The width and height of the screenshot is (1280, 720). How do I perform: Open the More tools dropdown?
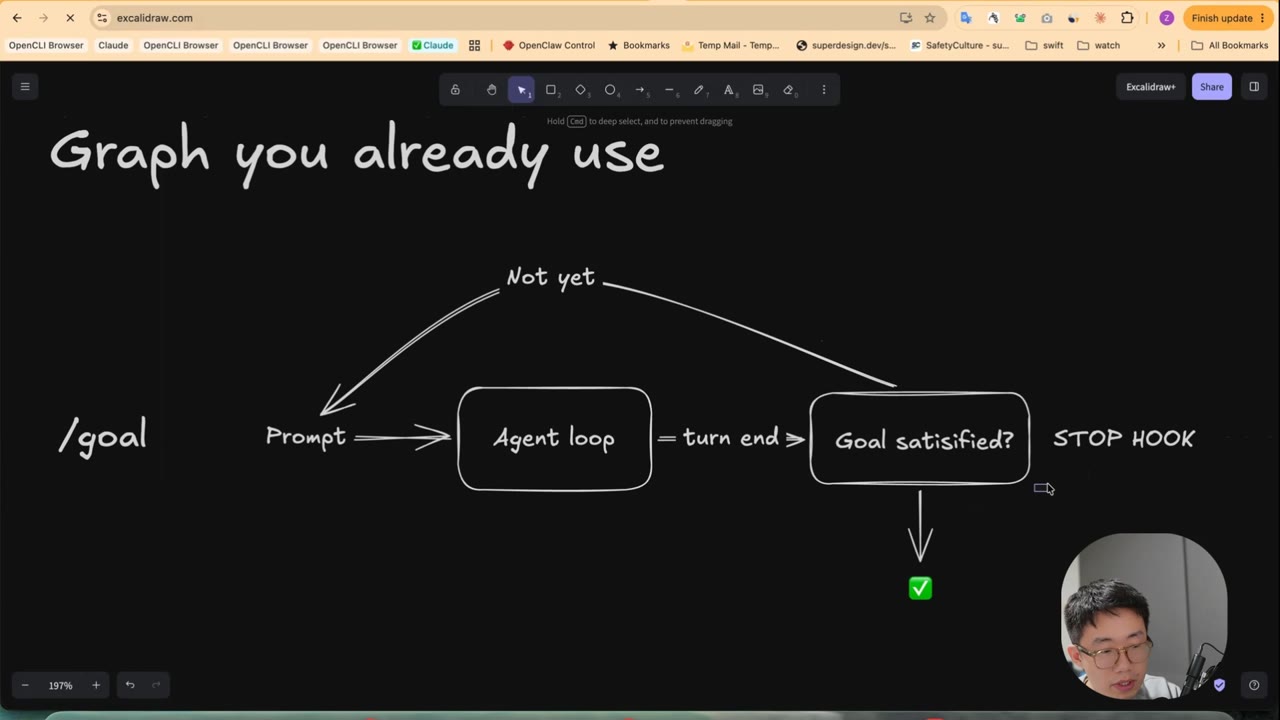pyautogui.click(x=824, y=89)
